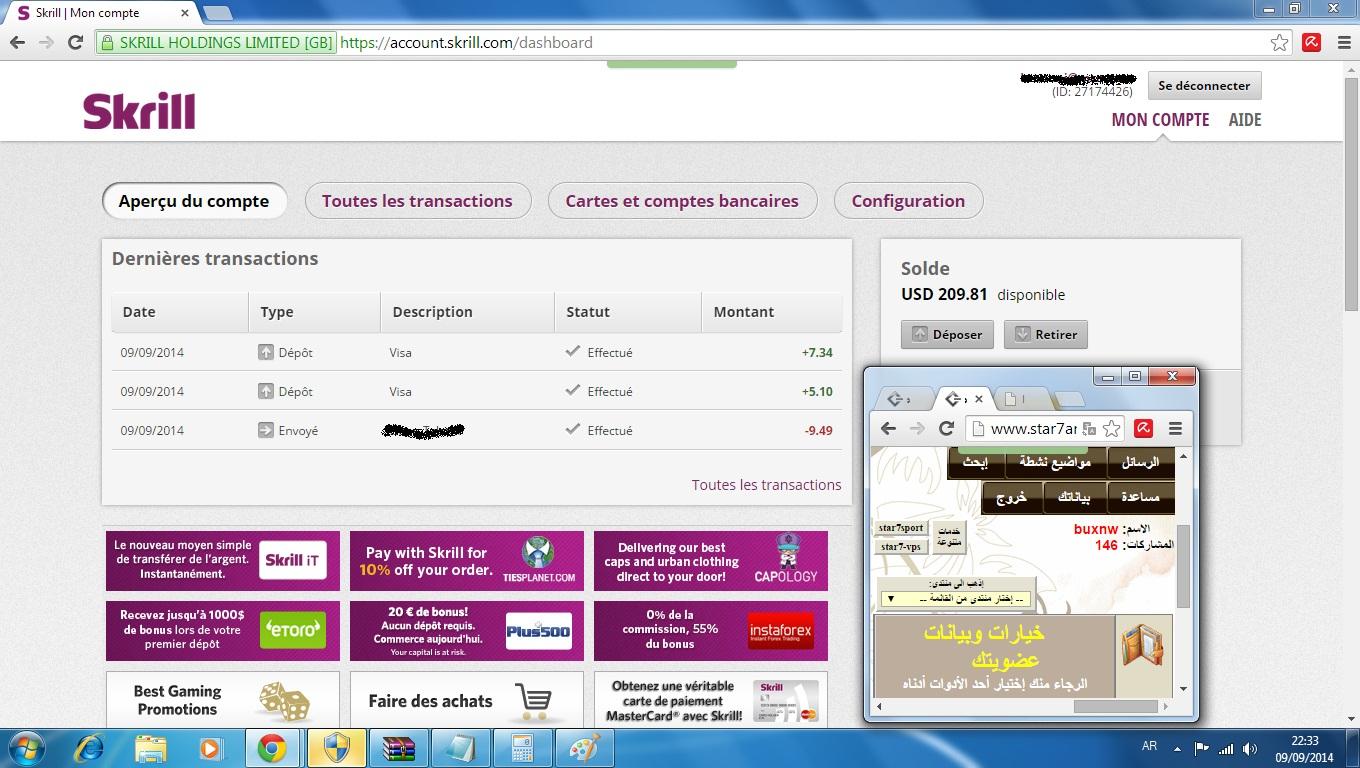
Task: Open the Configuration tab
Action: tap(908, 201)
